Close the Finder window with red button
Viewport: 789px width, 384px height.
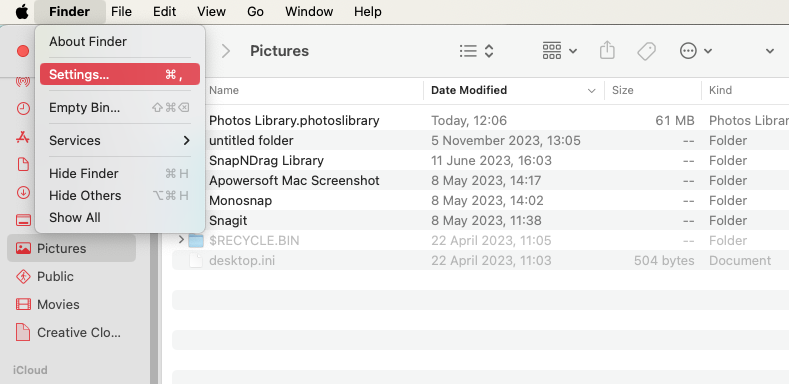[x=23, y=51]
